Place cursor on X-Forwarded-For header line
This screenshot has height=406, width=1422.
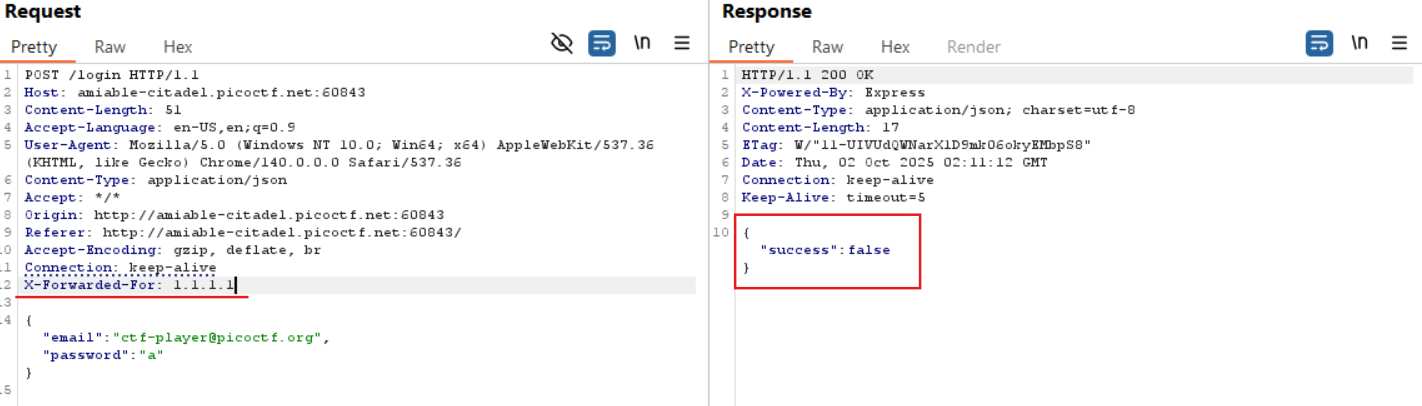130,285
